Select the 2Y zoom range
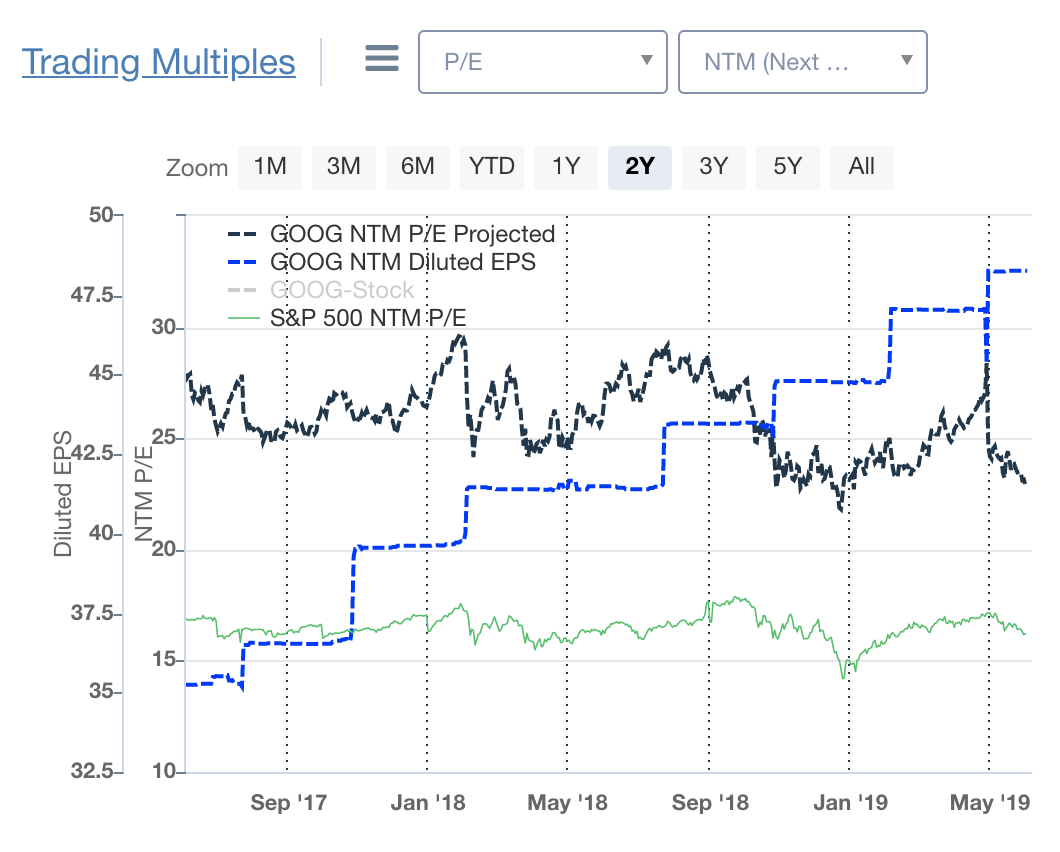 pos(640,167)
